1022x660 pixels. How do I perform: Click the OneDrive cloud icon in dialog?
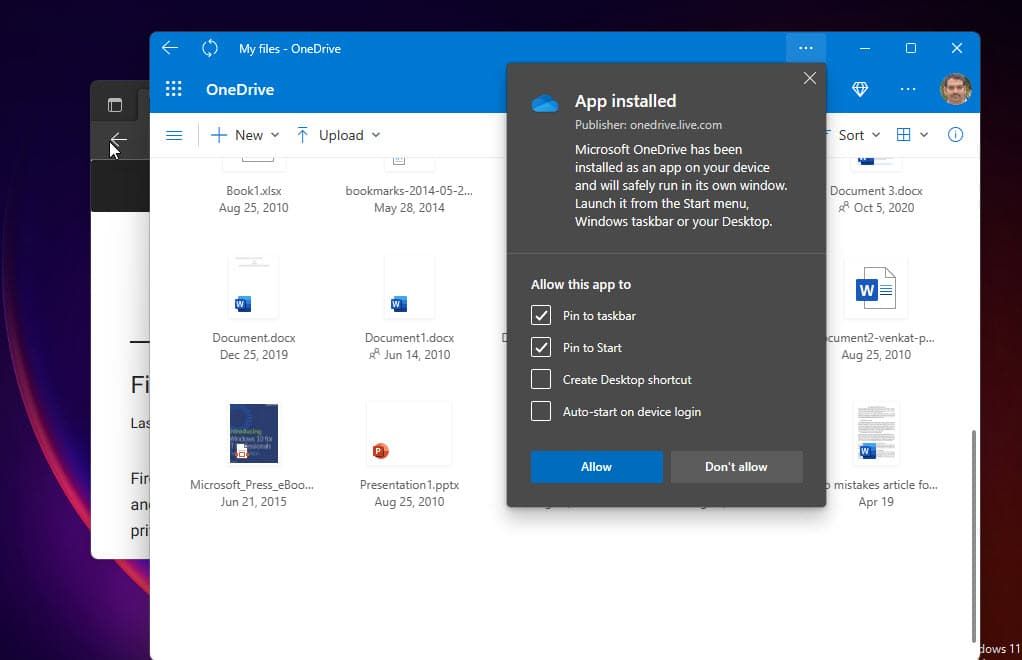(545, 103)
